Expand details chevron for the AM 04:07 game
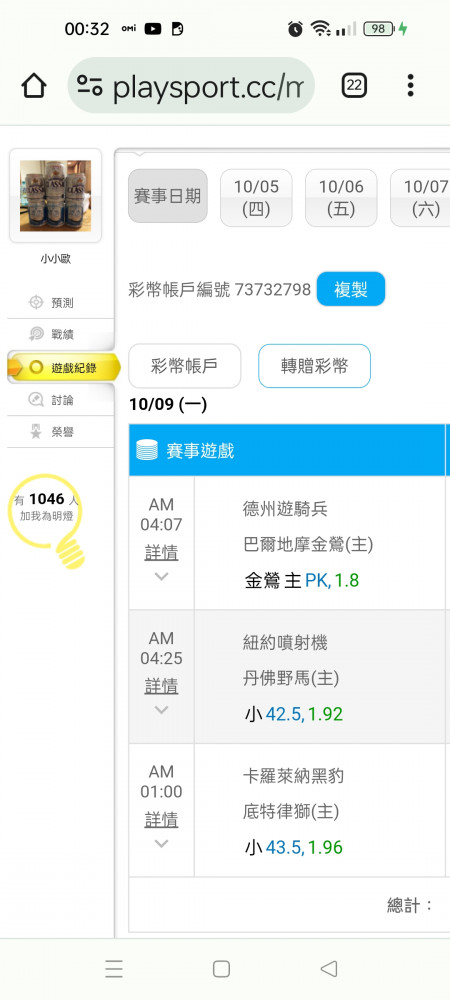Image resolution: width=450 pixels, height=1000 pixels. pyautogui.click(x=161, y=577)
